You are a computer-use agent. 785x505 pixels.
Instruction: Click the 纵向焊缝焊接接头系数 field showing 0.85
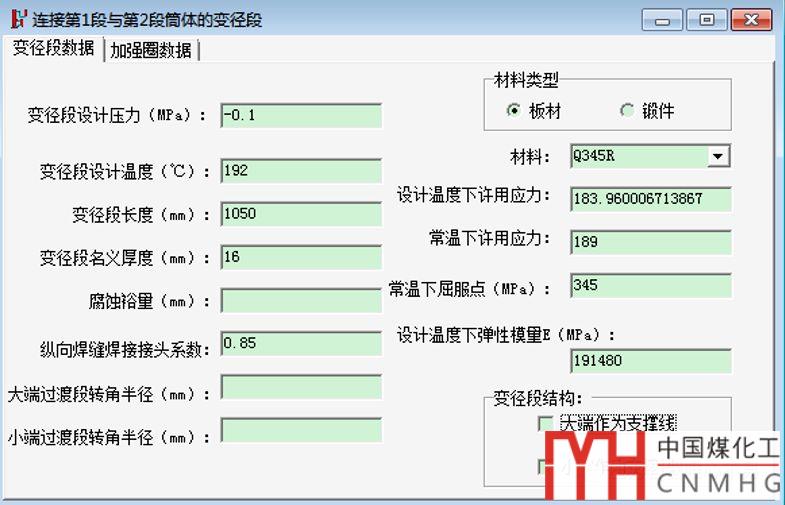tap(301, 343)
